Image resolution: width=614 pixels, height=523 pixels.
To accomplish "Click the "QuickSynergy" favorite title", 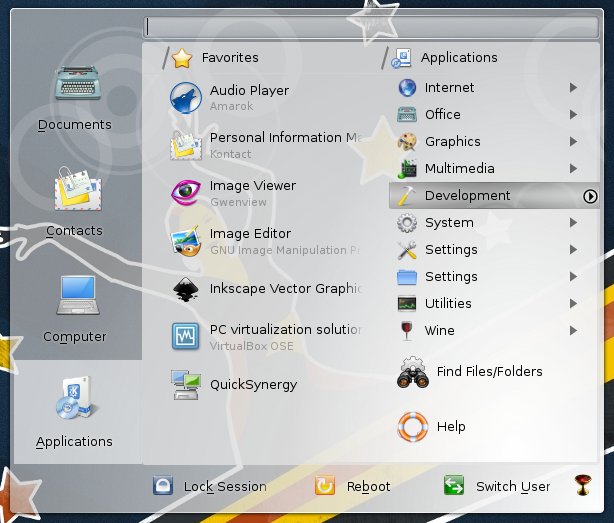I will (x=253, y=385).
